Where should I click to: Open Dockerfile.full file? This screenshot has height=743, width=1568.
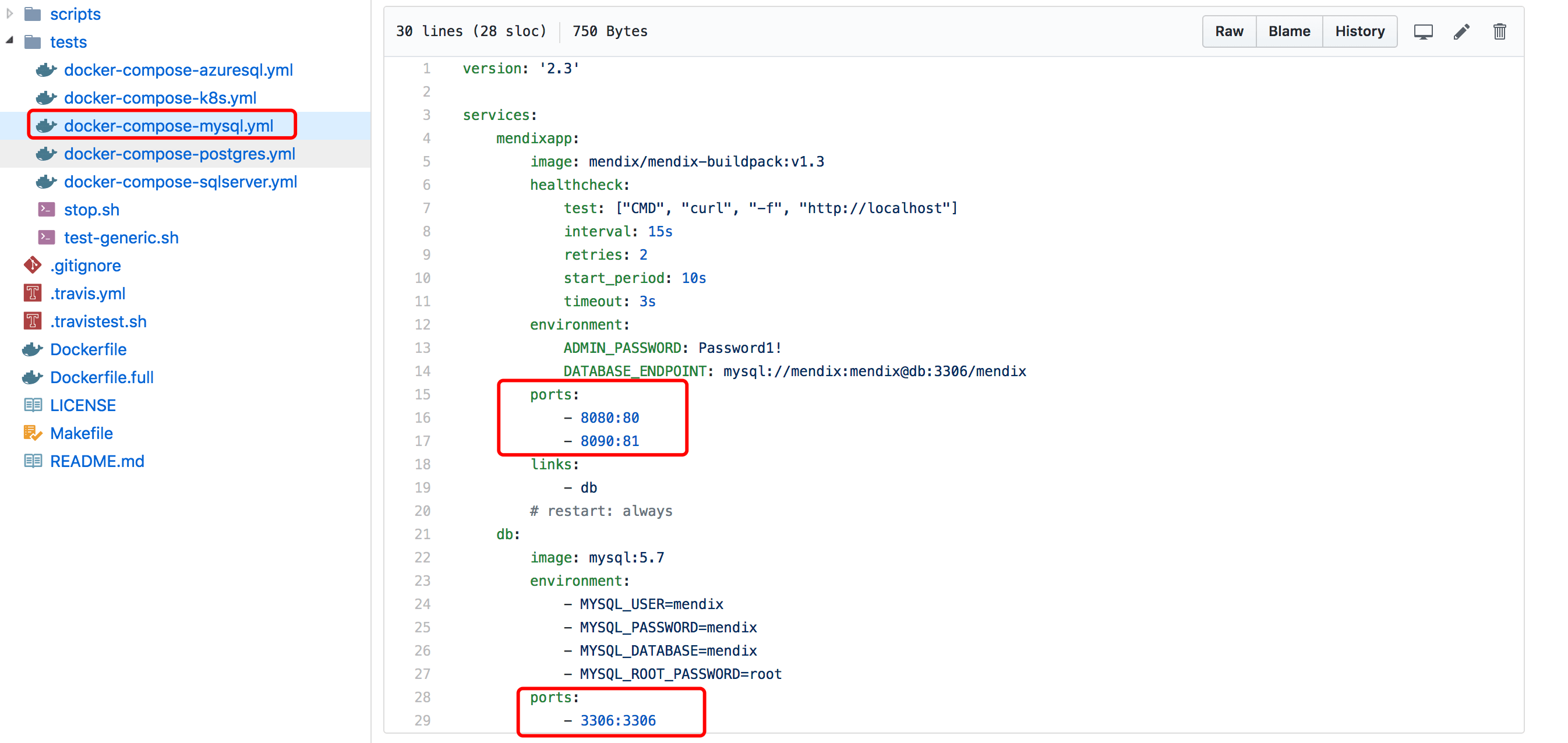pyautogui.click(x=102, y=378)
